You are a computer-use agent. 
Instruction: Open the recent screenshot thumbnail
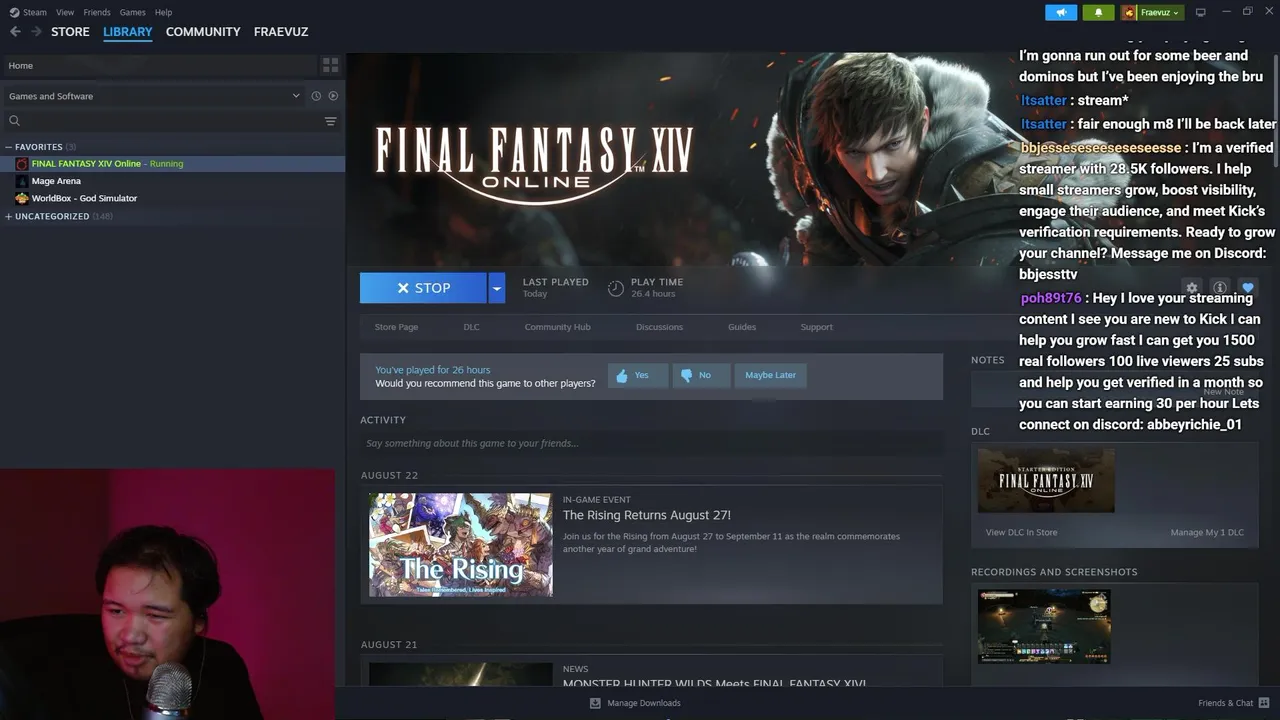pyautogui.click(x=1044, y=626)
